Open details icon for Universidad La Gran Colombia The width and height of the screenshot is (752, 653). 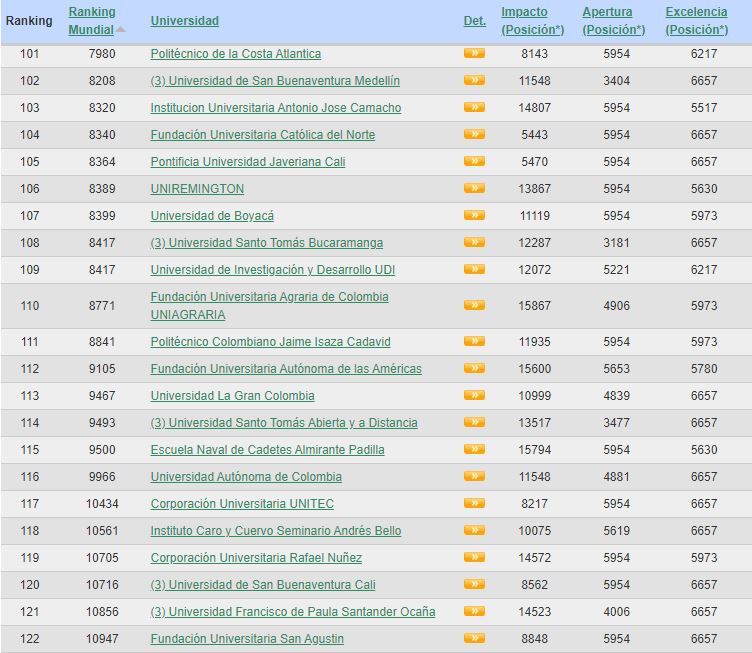click(x=474, y=395)
